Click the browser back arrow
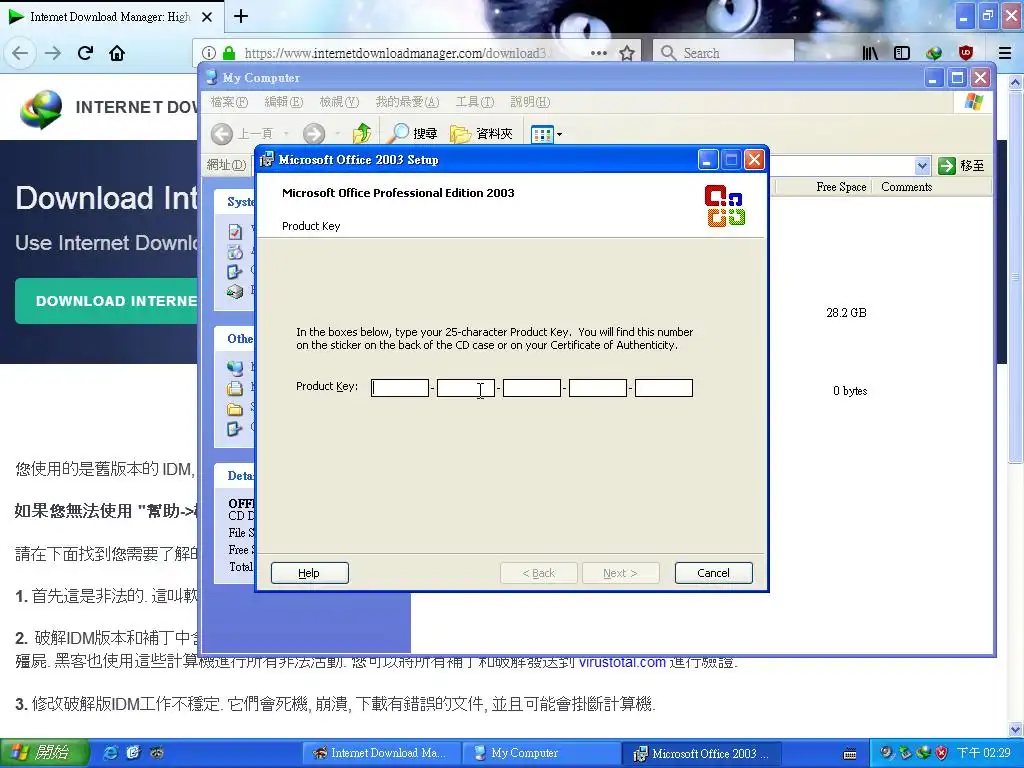The height and width of the screenshot is (768, 1024). tap(20, 53)
